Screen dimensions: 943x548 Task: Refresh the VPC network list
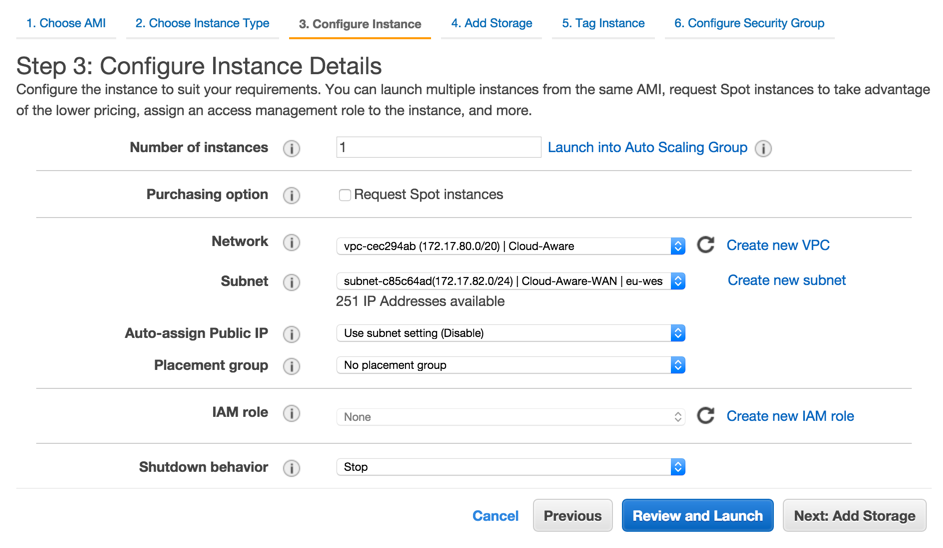click(x=706, y=245)
